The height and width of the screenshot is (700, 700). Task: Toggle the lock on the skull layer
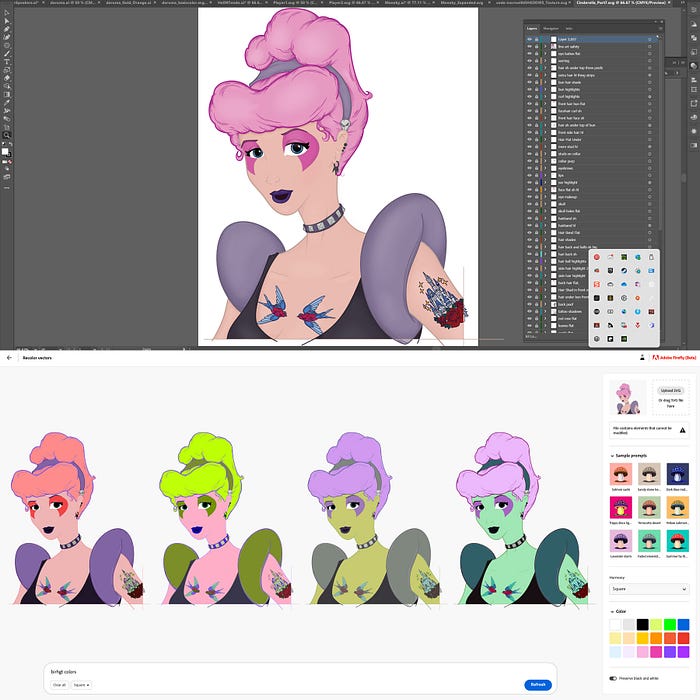coord(537,204)
